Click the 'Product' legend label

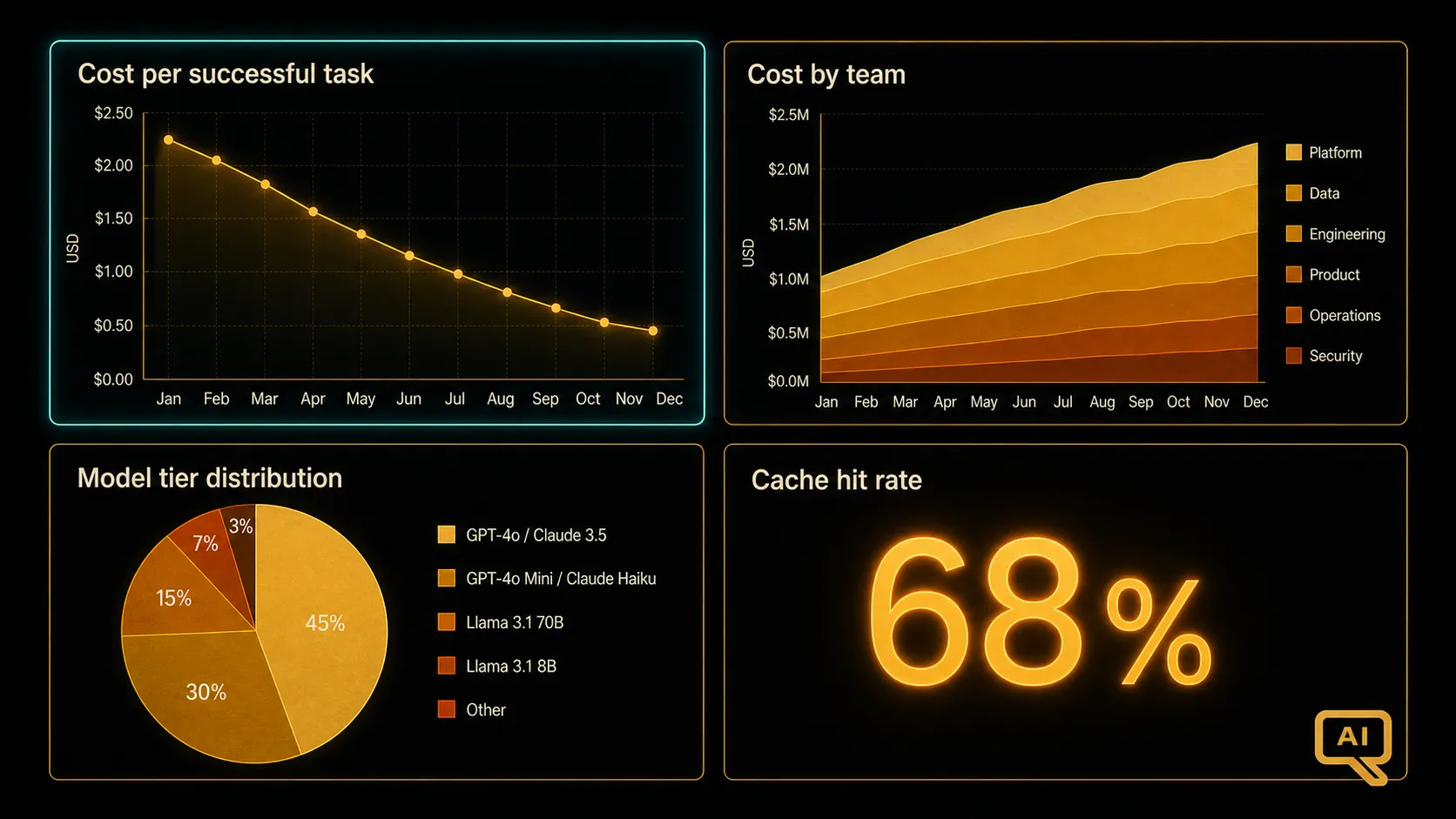coord(1334,274)
